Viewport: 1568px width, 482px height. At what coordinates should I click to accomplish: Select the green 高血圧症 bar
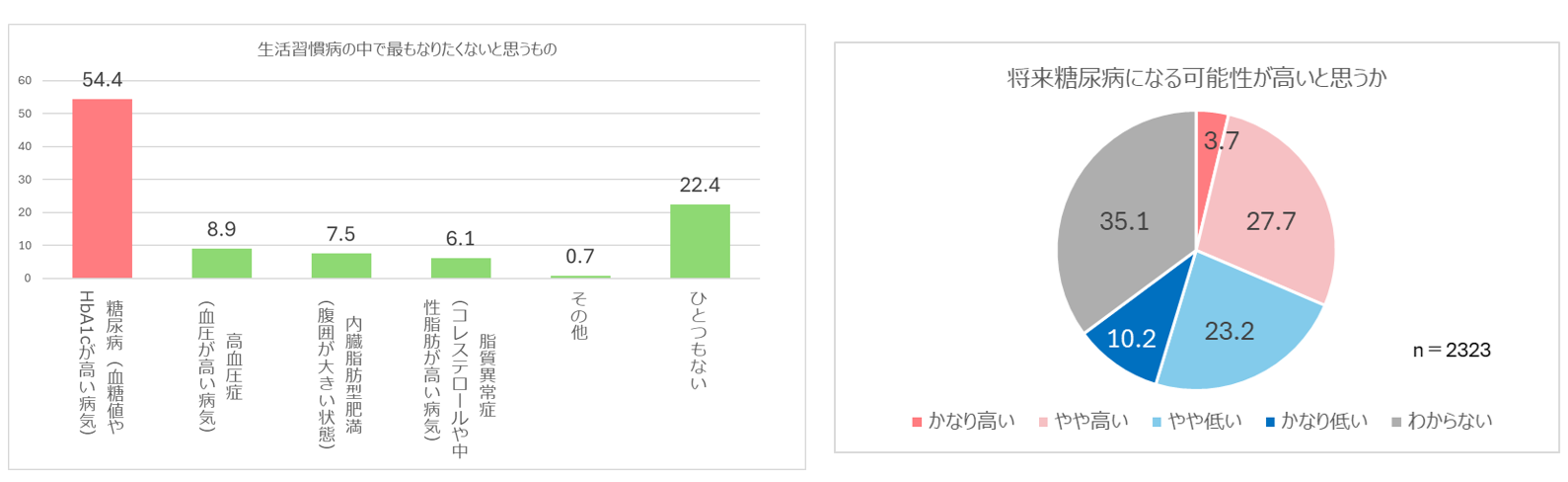coord(221,264)
